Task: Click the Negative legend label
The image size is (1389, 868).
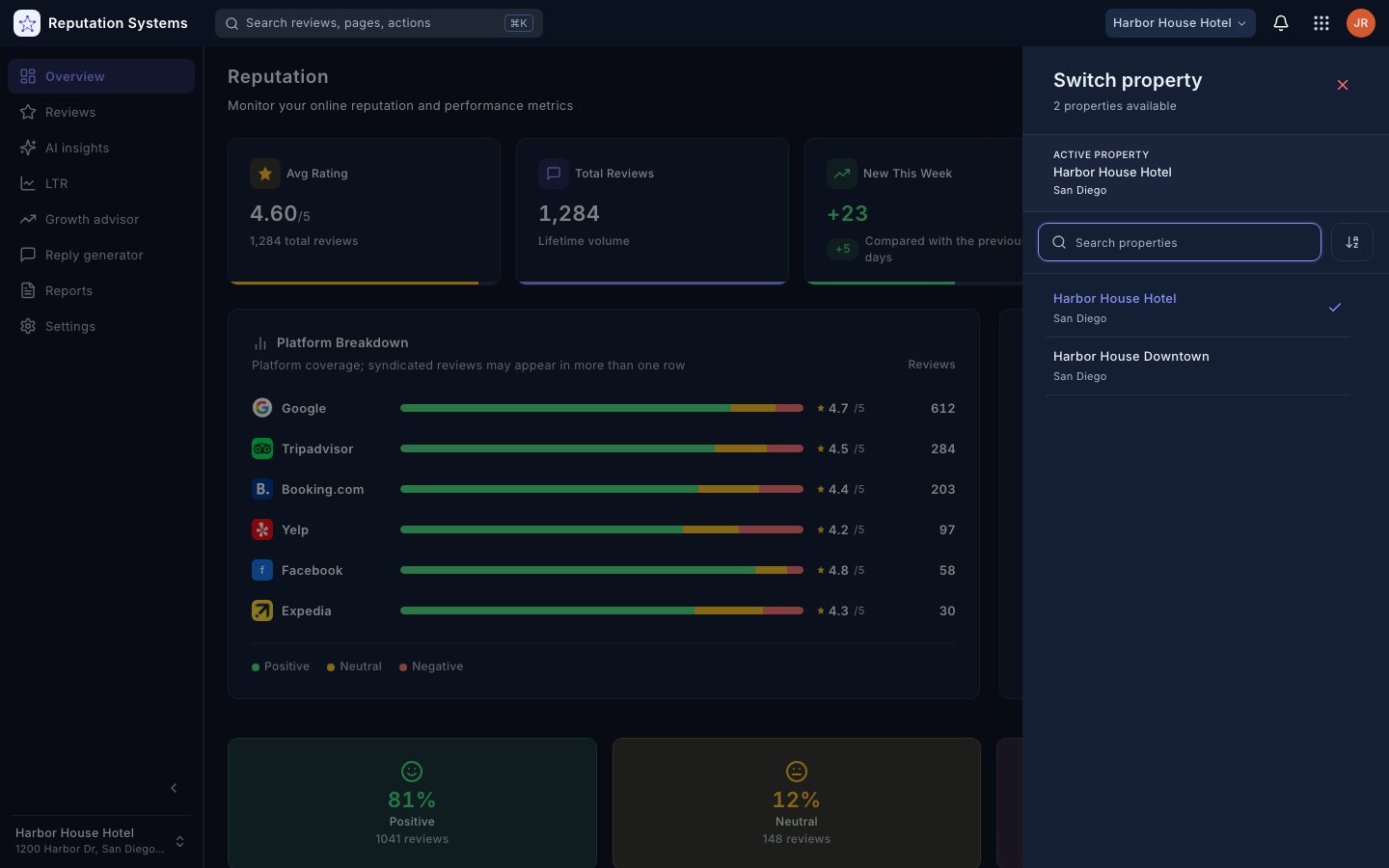Action: 438,666
